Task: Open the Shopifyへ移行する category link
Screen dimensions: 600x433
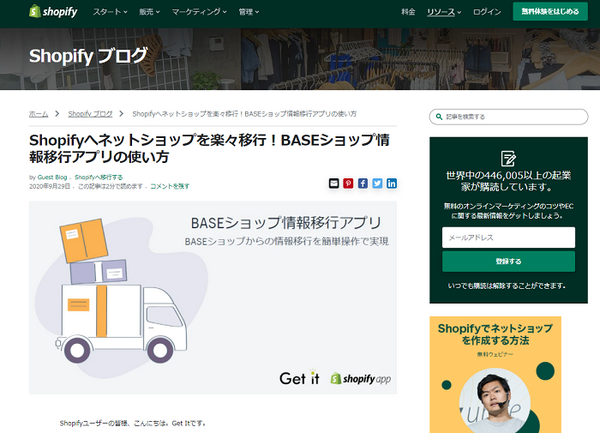Action: click(99, 177)
